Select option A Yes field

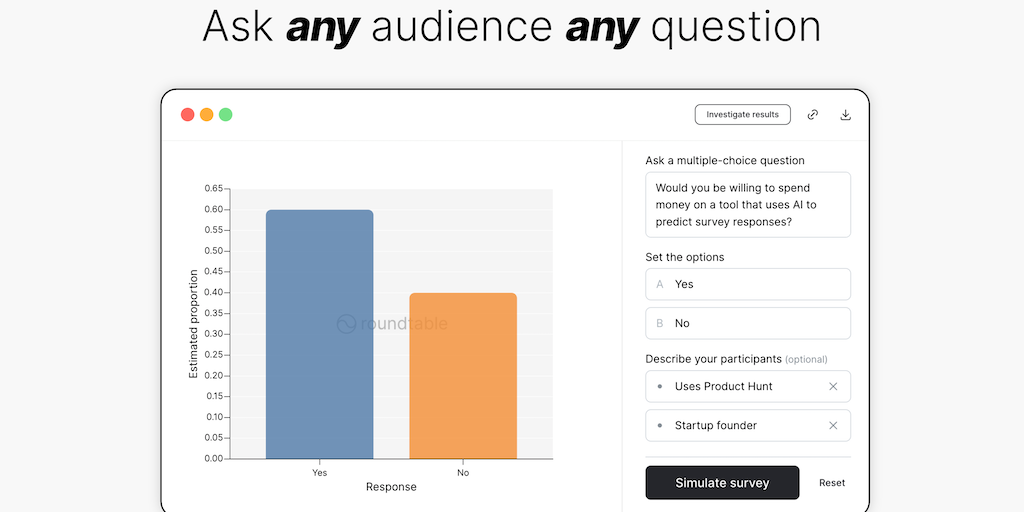coord(748,284)
